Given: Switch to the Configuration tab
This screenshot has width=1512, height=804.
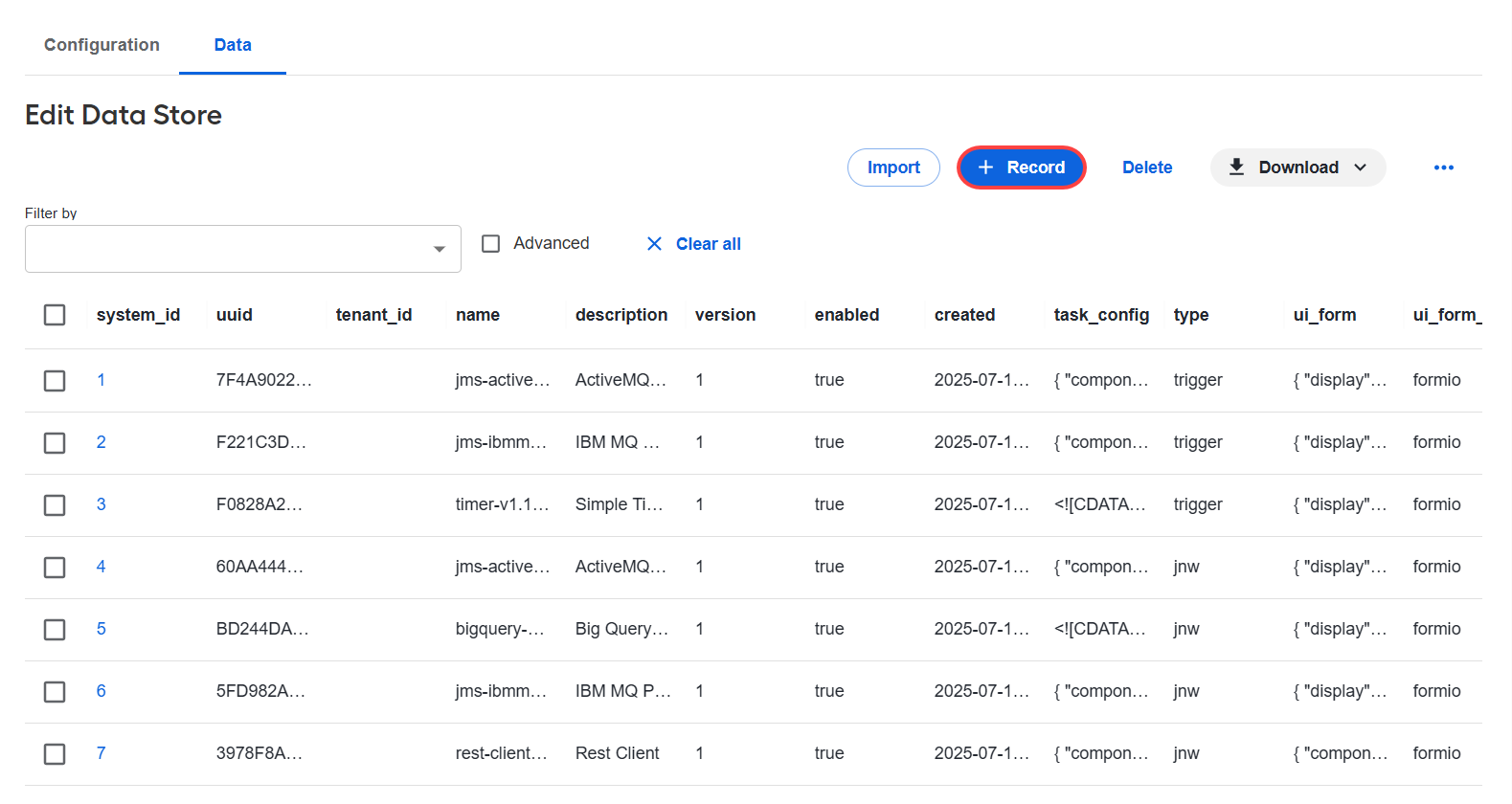Looking at the screenshot, I should coord(102,45).
